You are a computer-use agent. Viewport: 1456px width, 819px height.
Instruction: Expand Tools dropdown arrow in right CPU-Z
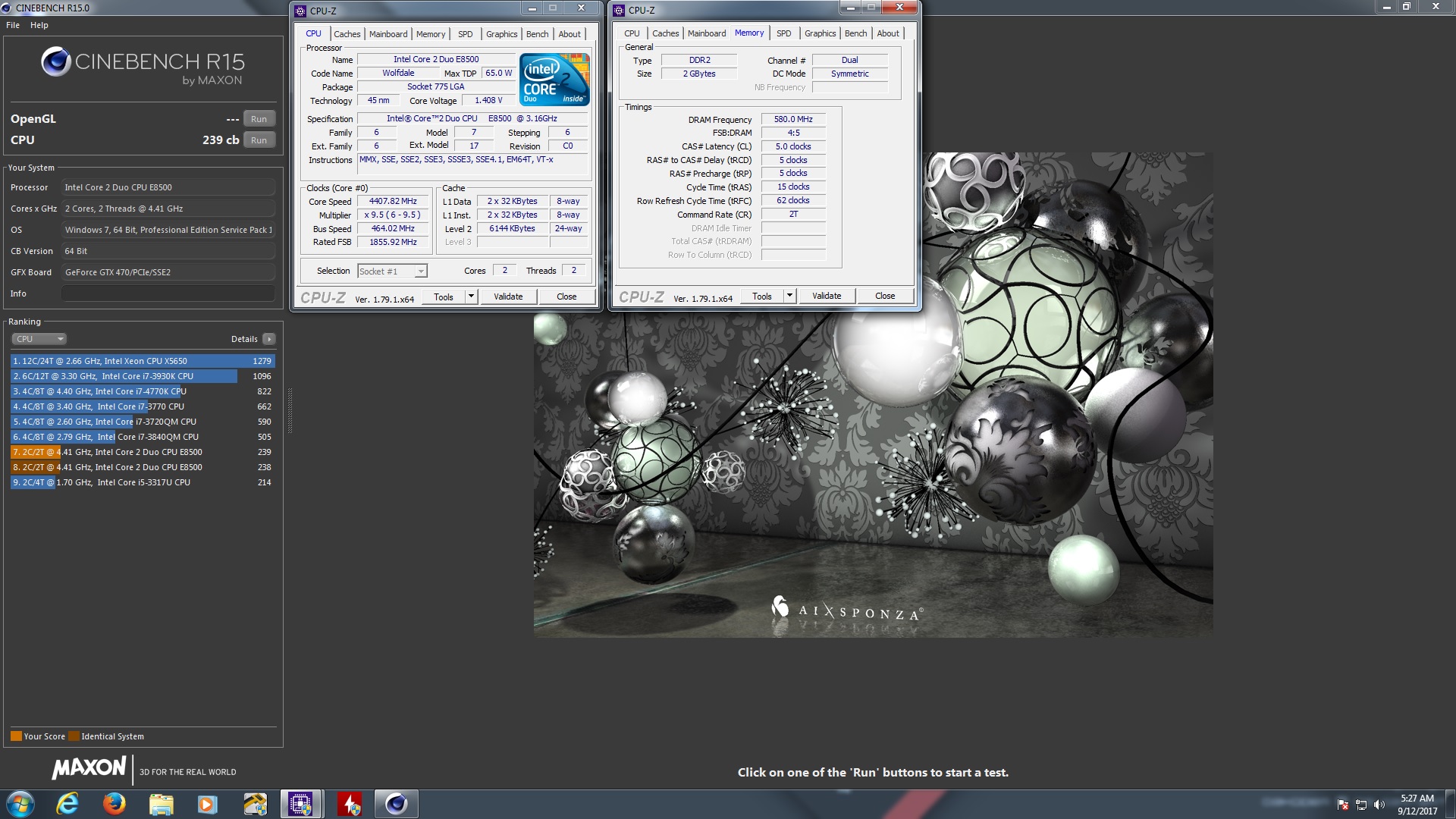click(x=789, y=296)
